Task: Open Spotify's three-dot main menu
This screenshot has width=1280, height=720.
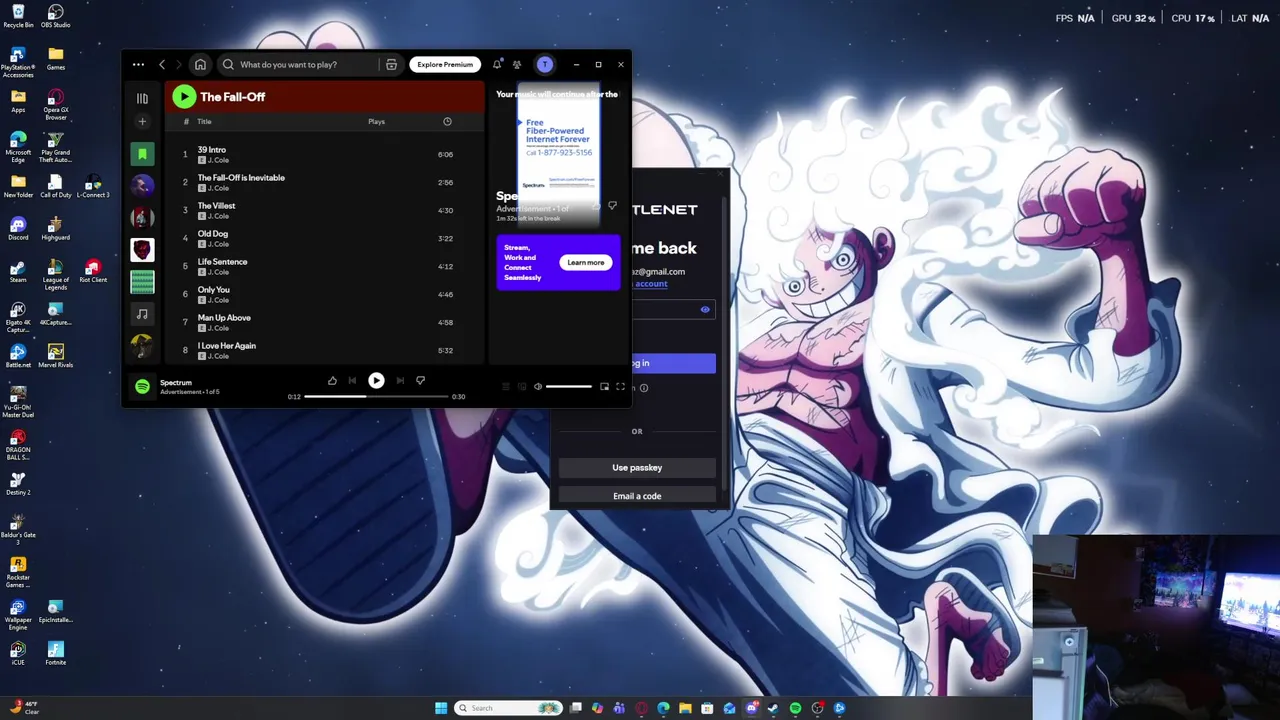Action: pos(138,64)
